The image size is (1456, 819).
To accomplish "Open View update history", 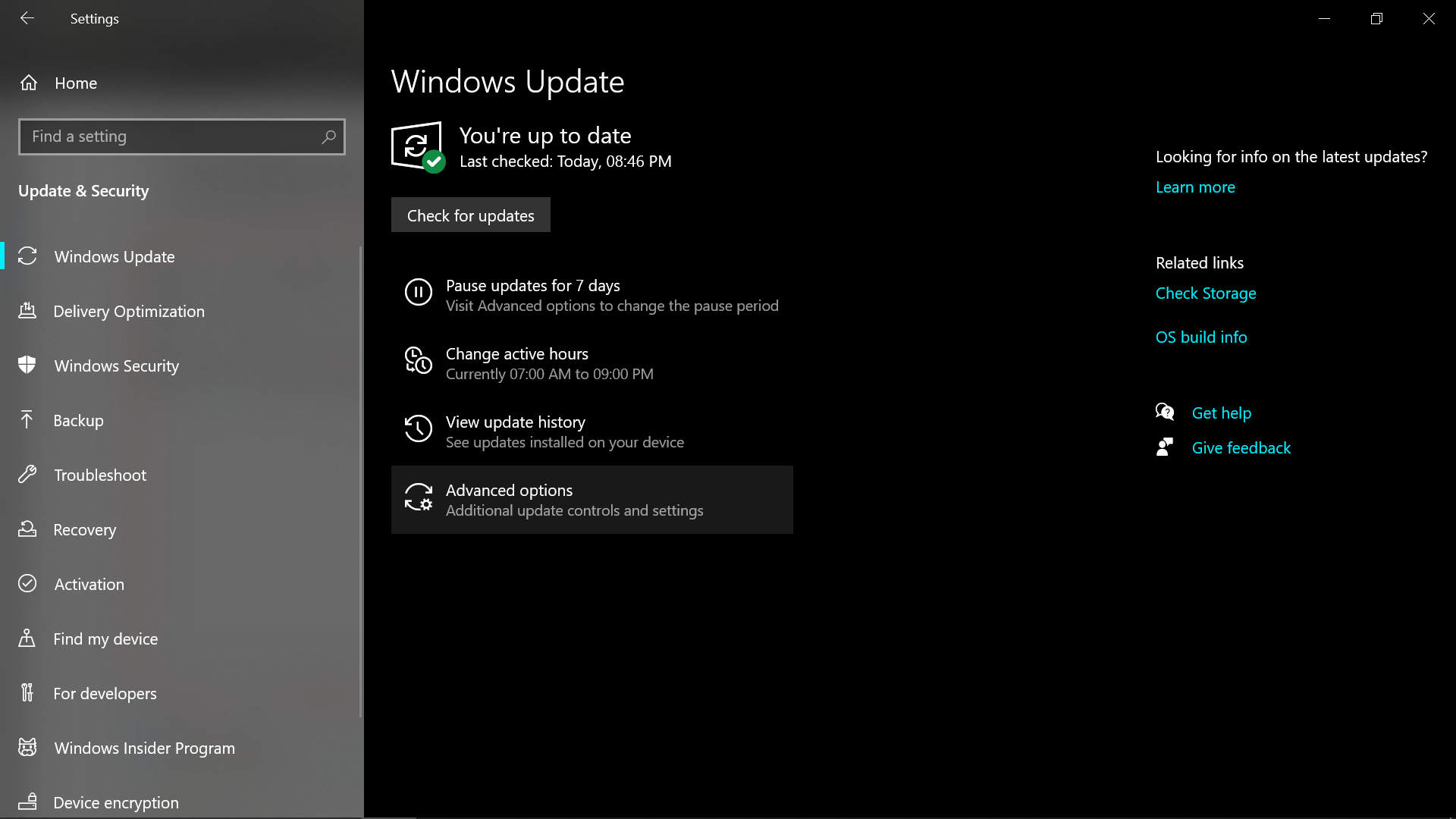I will click(592, 431).
